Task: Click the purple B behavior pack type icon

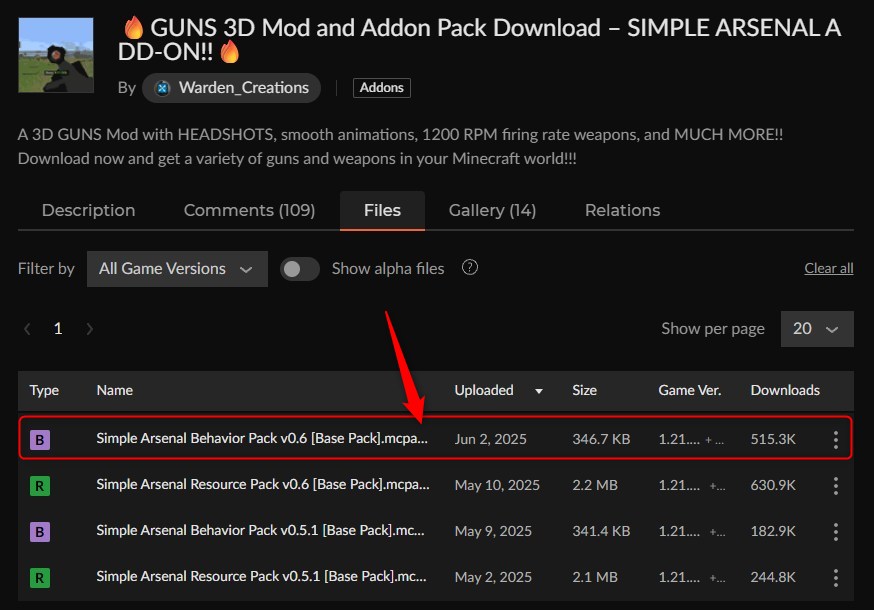Action: pyautogui.click(x=40, y=439)
